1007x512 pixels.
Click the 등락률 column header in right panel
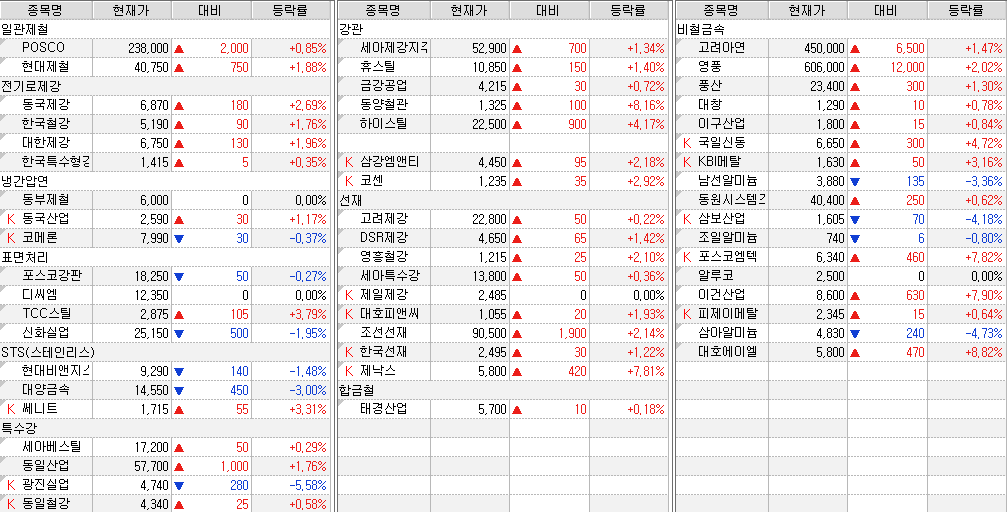(966, 10)
